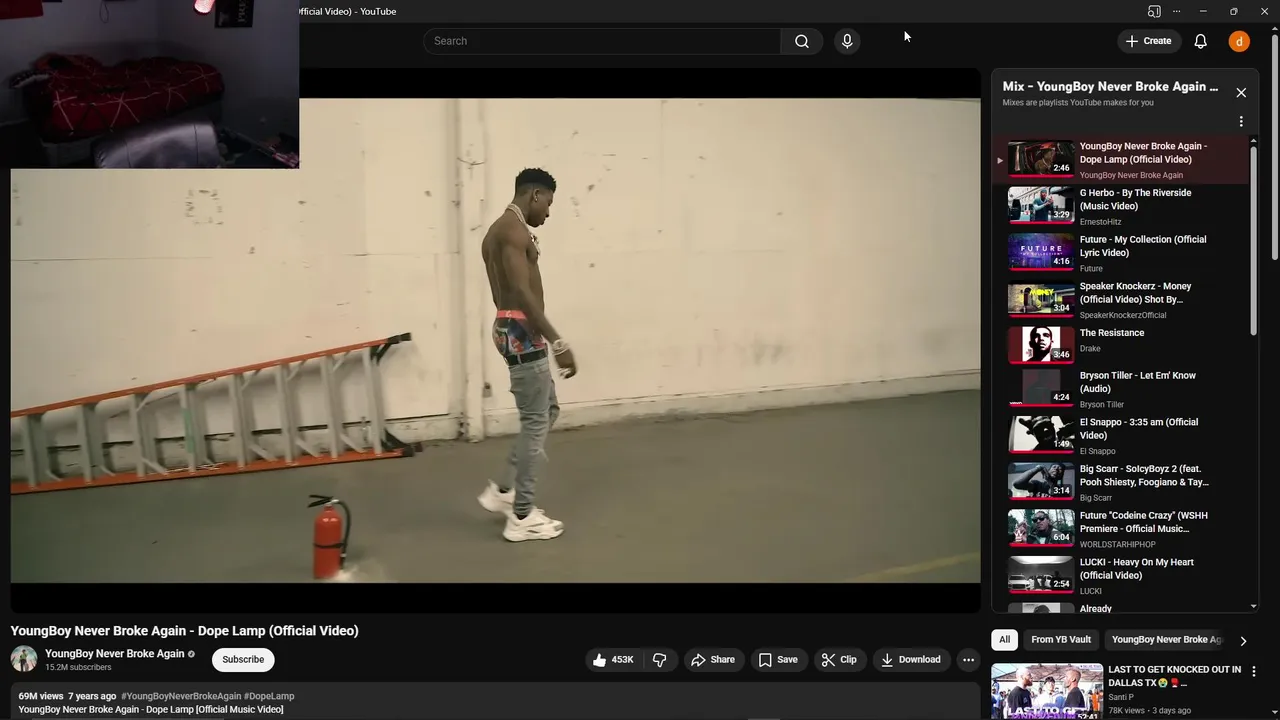The height and width of the screenshot is (720, 1280).
Task: Click ErnestoHitz channel name in playlist
Action: click(x=1100, y=222)
